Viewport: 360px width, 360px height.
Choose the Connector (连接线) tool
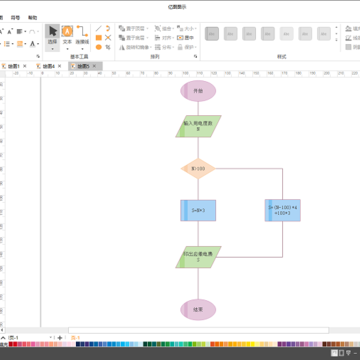(x=82, y=35)
